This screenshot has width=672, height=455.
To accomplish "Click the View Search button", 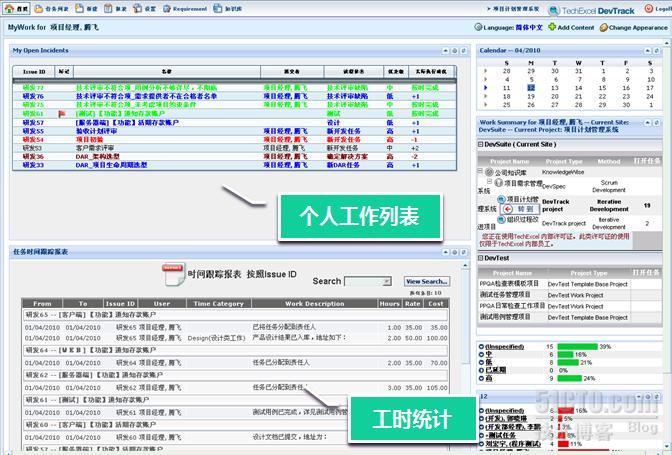I will 427,281.
